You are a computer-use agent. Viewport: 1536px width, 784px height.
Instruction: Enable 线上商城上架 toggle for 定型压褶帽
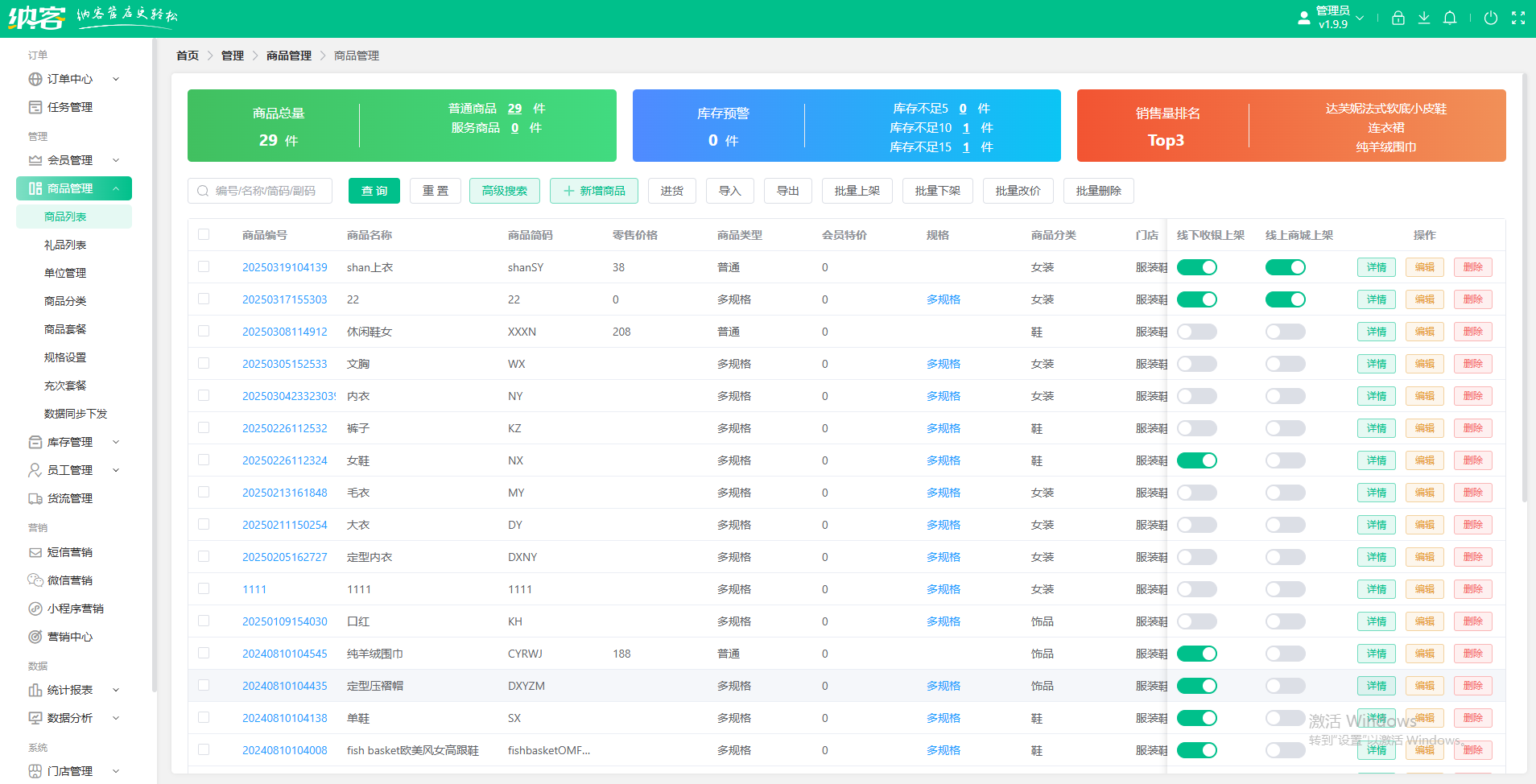click(x=1286, y=686)
